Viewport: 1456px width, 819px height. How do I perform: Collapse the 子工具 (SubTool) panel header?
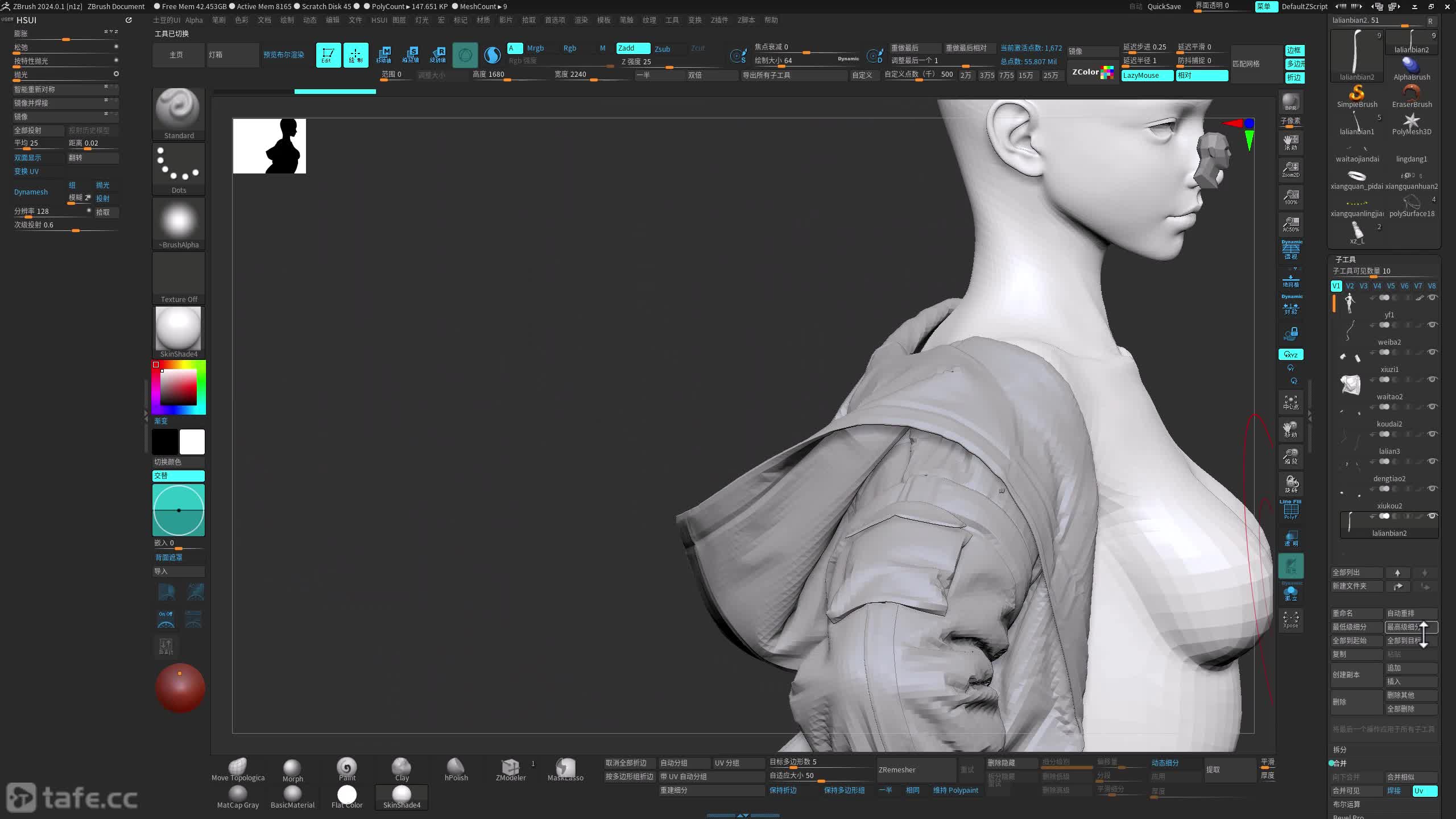1345,259
